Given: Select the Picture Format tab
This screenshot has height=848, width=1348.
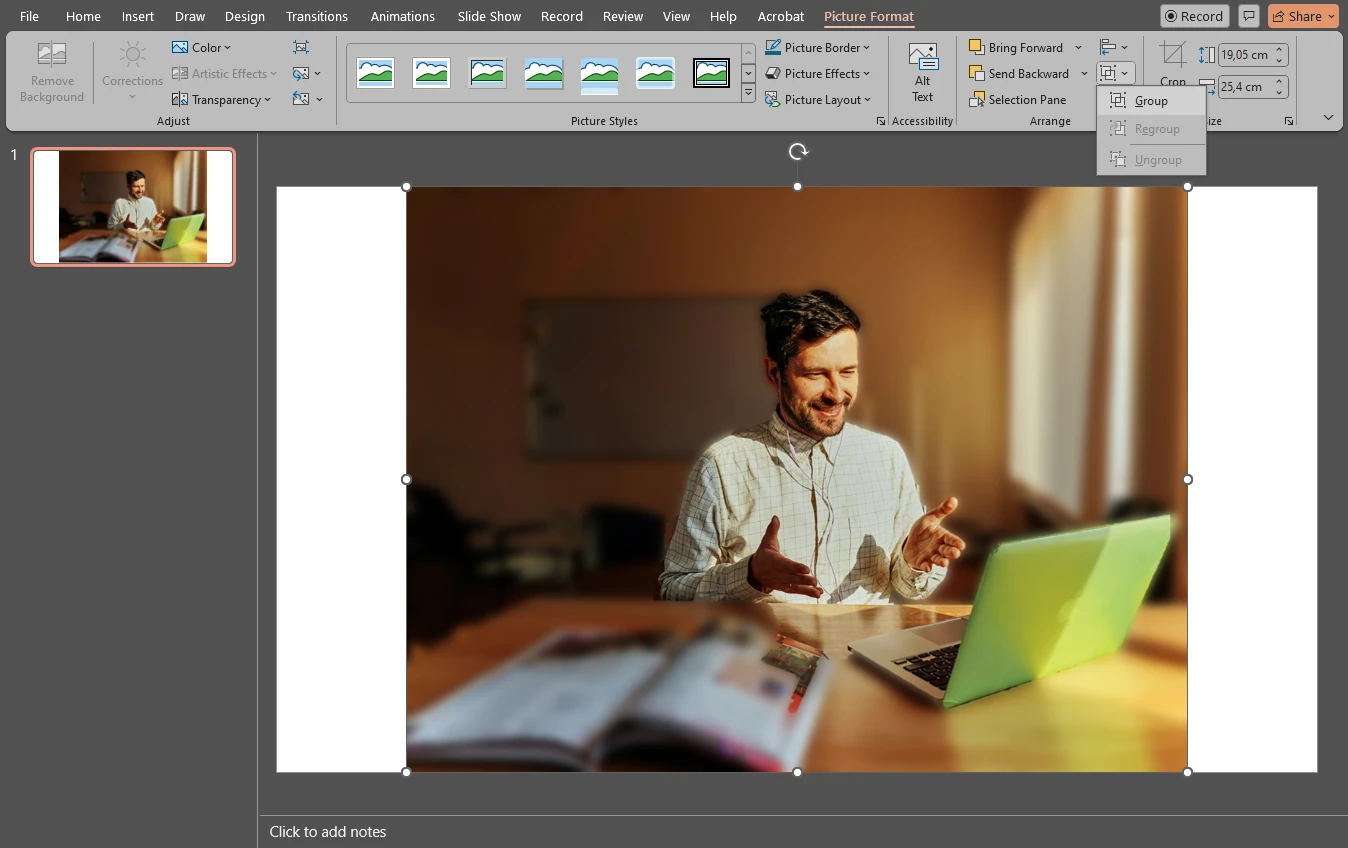Looking at the screenshot, I should (x=869, y=16).
